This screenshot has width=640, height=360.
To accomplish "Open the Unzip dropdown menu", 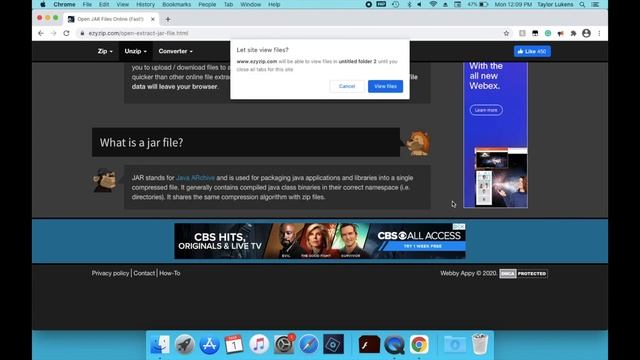I will pyautogui.click(x=136, y=51).
